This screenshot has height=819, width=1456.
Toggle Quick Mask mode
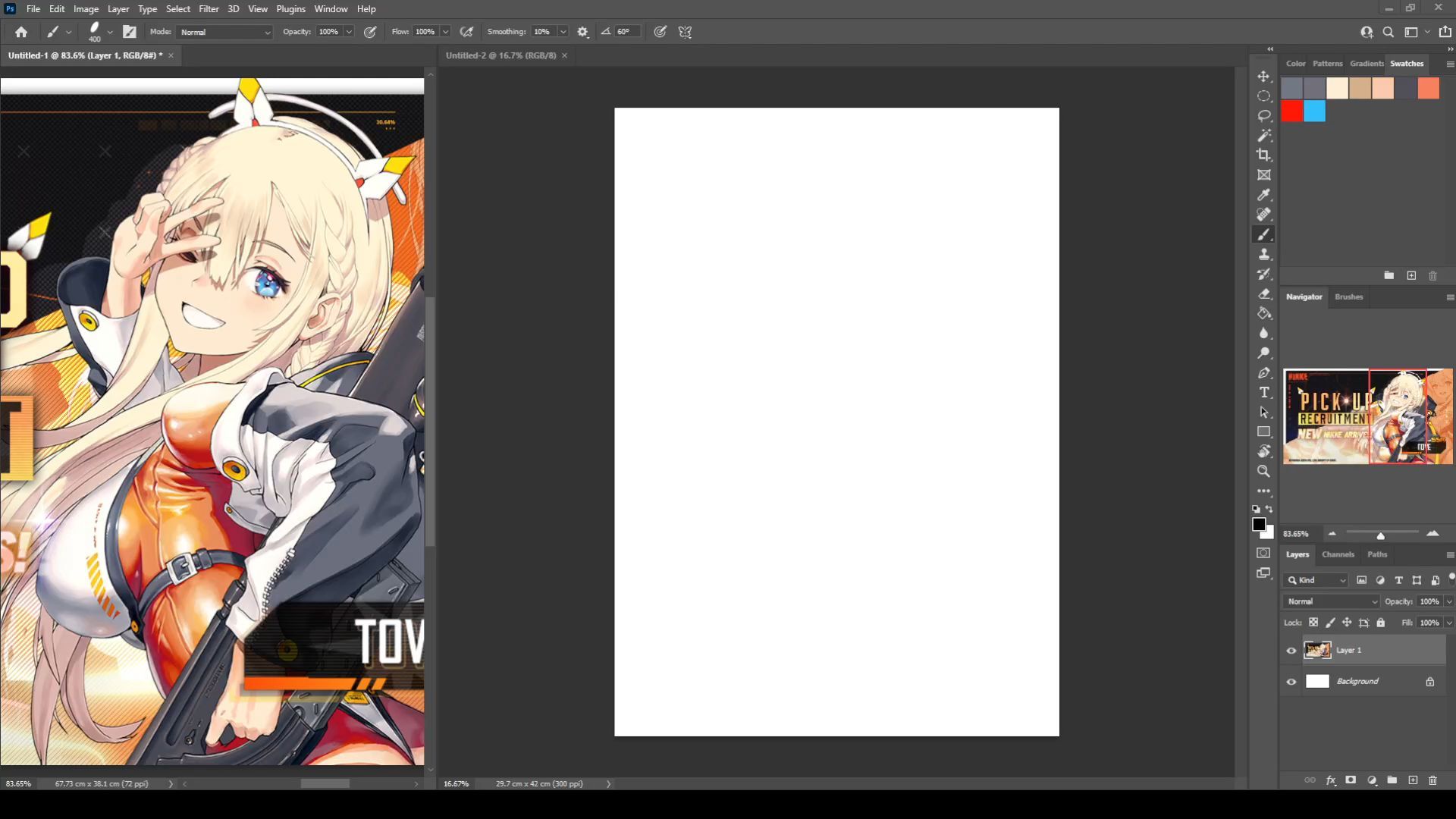tap(1263, 553)
